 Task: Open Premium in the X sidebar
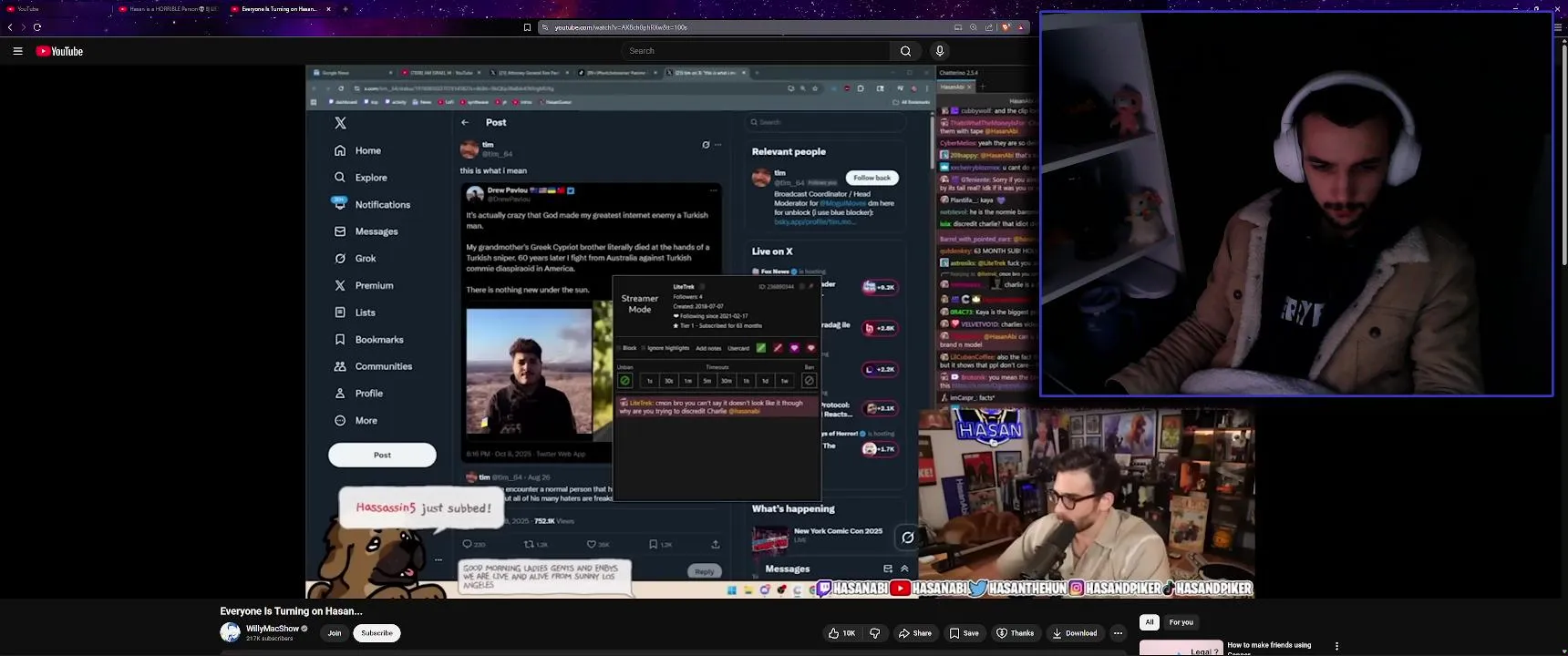(364, 285)
